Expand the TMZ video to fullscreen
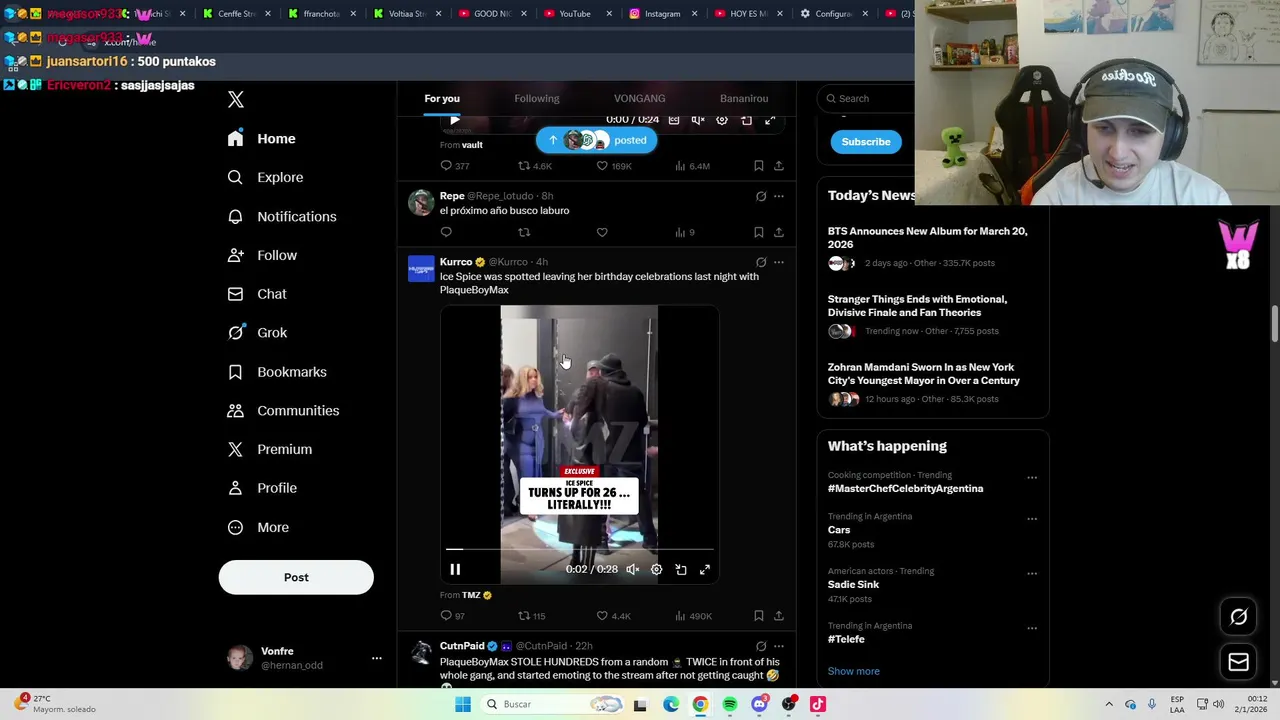1280x720 pixels. point(705,569)
